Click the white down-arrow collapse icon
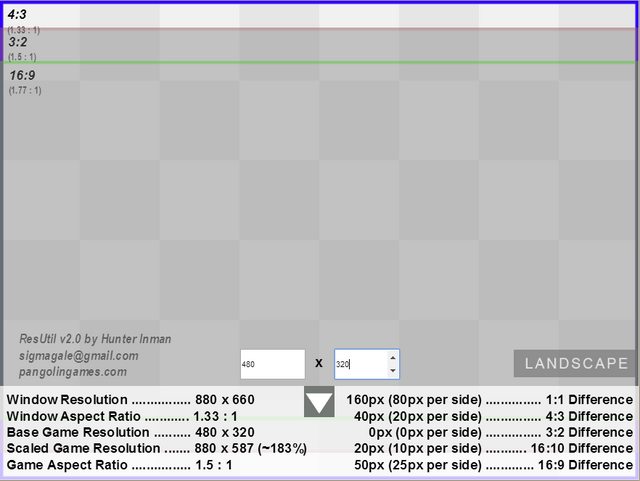The width and height of the screenshot is (640, 481). coord(319,403)
